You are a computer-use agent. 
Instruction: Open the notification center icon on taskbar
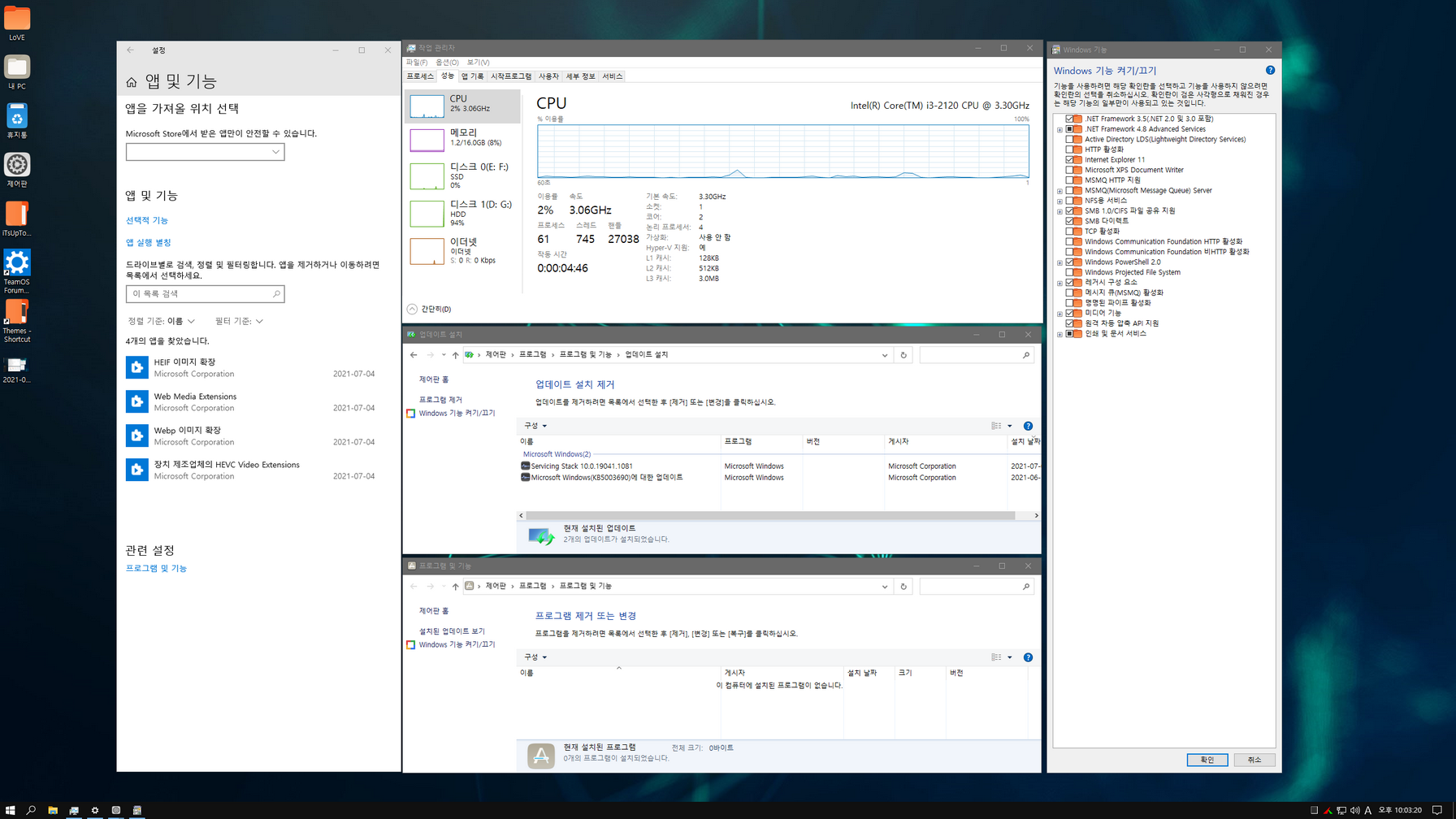click(1437, 810)
